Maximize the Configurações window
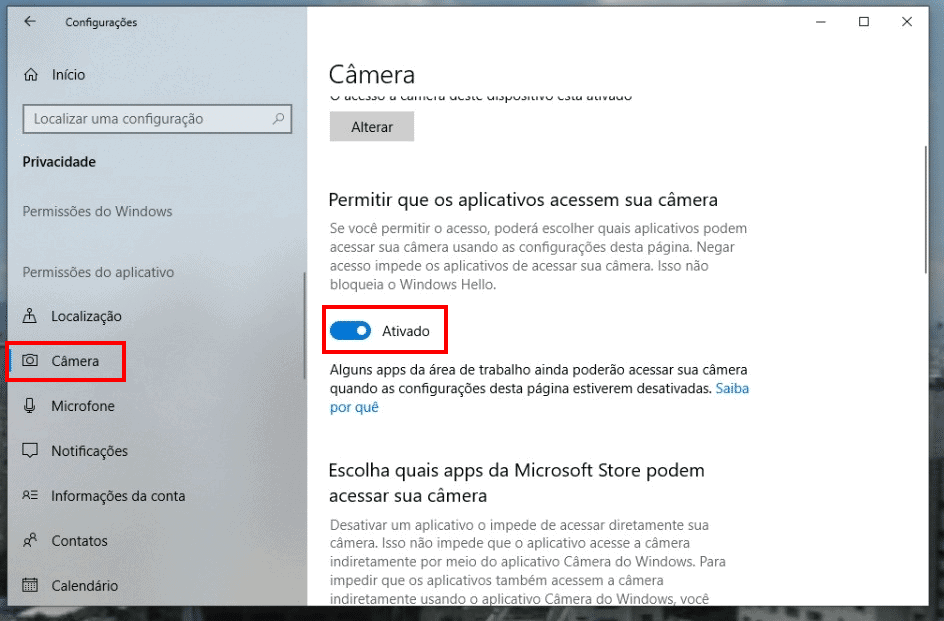The height and width of the screenshot is (621, 944). 864,22
